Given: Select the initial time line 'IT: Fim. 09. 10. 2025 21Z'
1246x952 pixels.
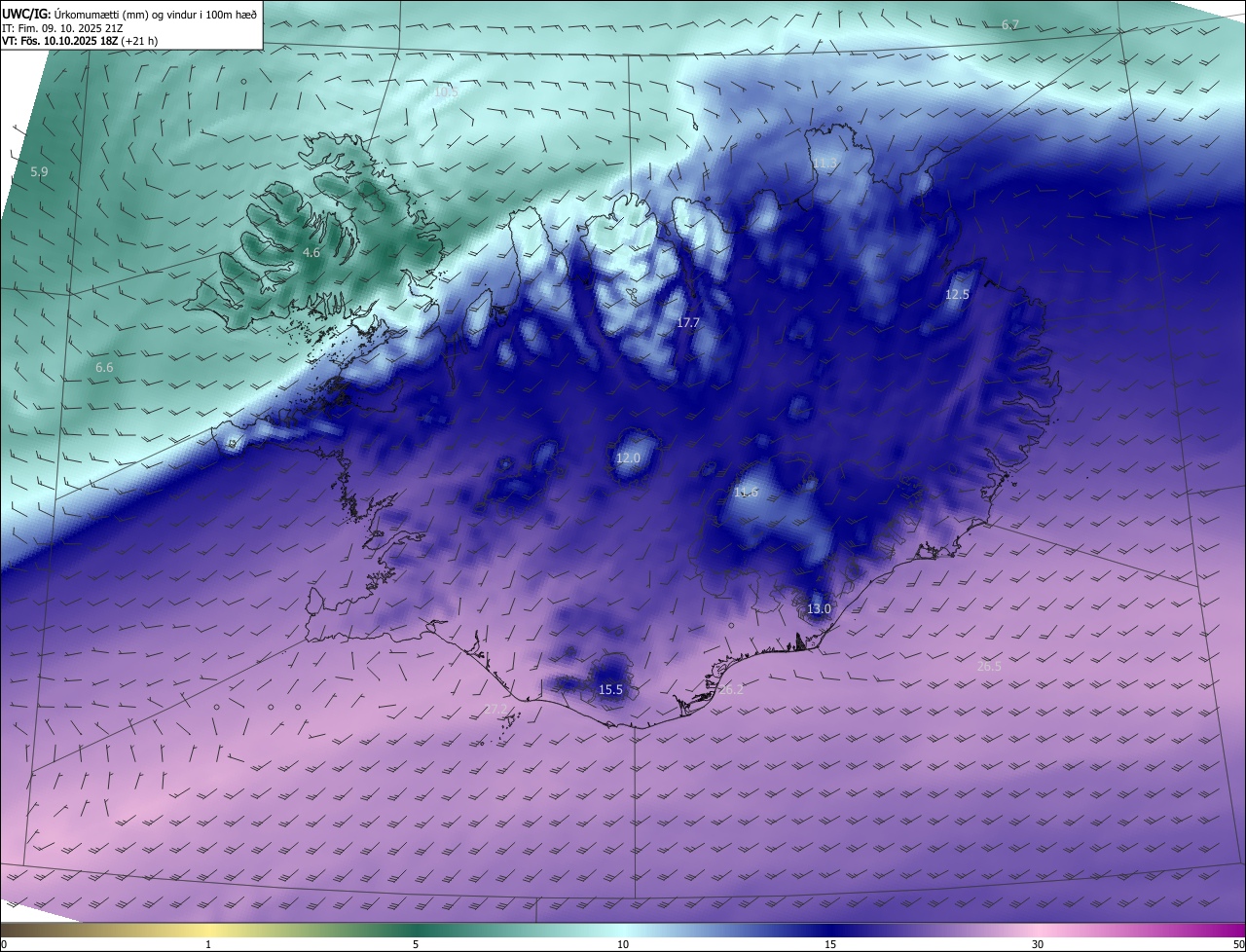Looking at the screenshot, I should coord(61,28).
